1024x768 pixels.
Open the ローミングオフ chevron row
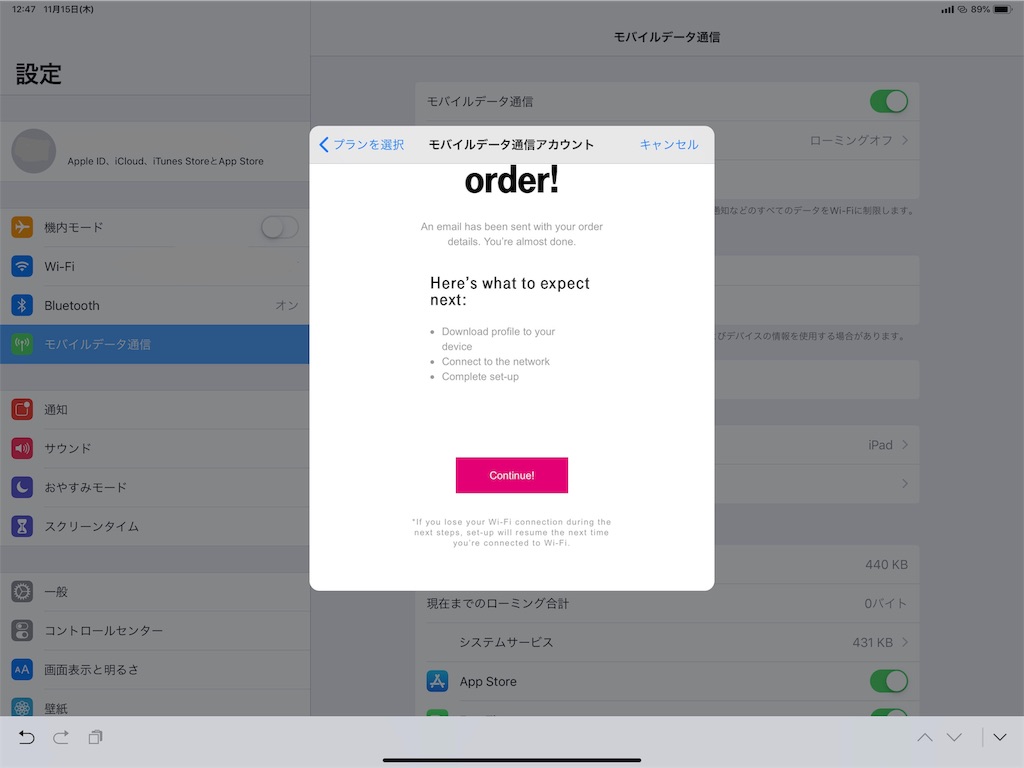[x=904, y=140]
